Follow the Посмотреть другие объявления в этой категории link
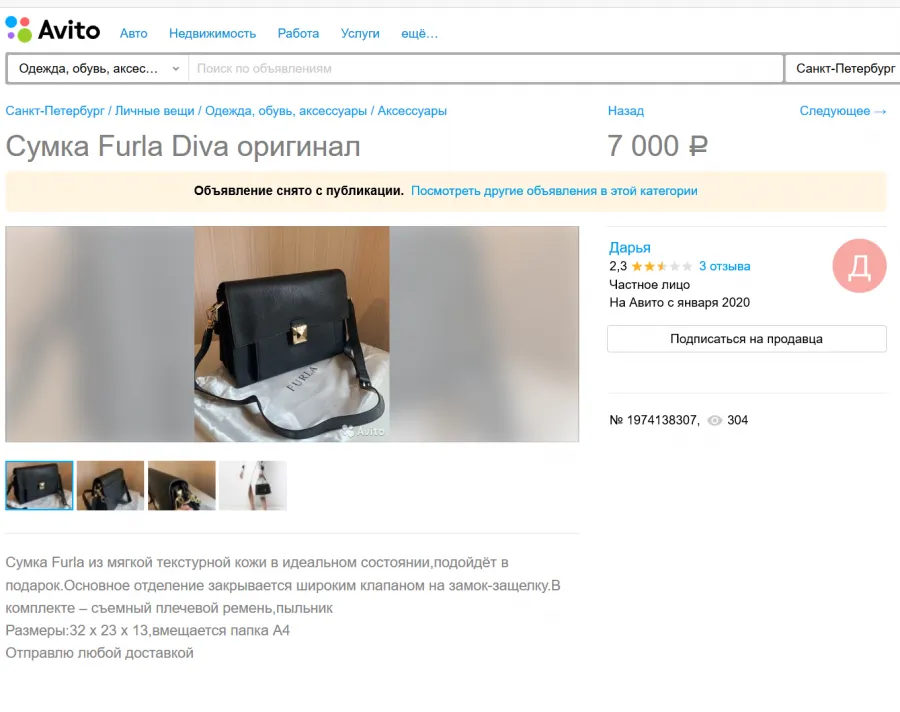 tap(554, 191)
